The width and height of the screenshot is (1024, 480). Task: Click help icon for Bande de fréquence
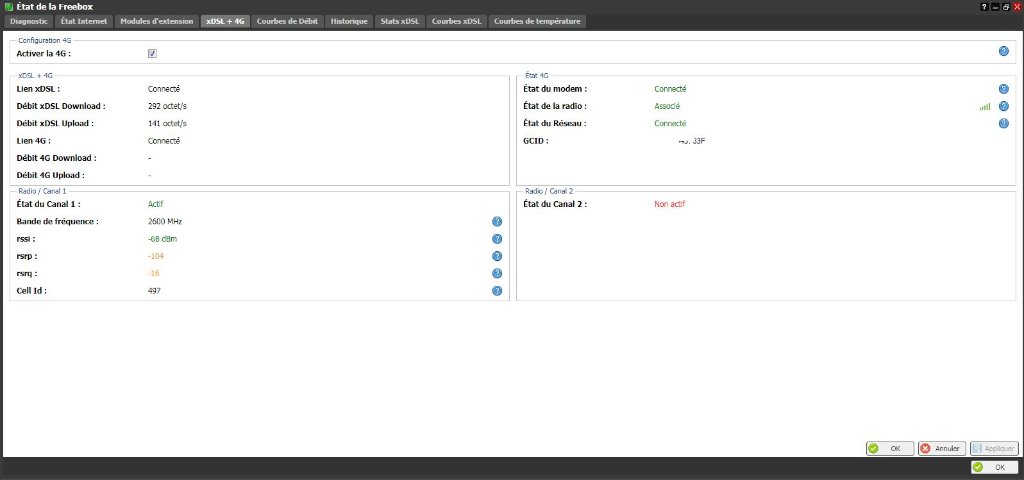pos(496,221)
